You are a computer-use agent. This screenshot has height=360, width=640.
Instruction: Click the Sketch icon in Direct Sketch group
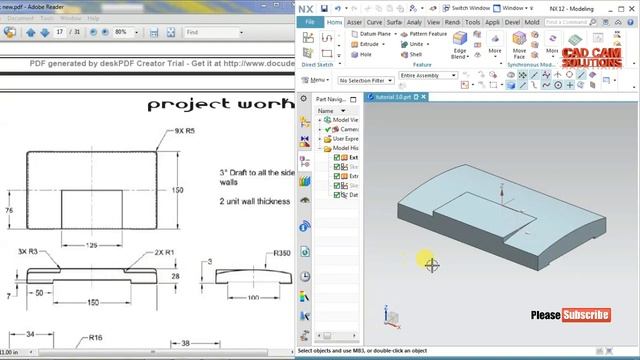tap(308, 38)
